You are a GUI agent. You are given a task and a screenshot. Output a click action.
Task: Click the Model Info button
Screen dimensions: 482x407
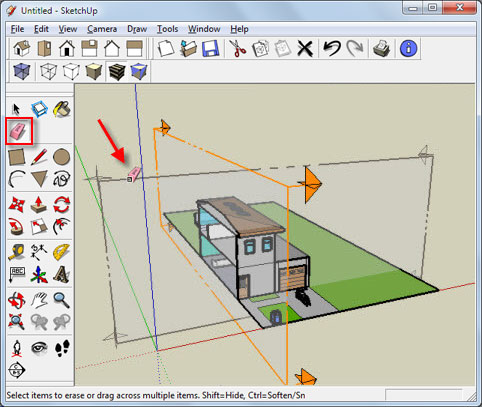pyautogui.click(x=409, y=49)
